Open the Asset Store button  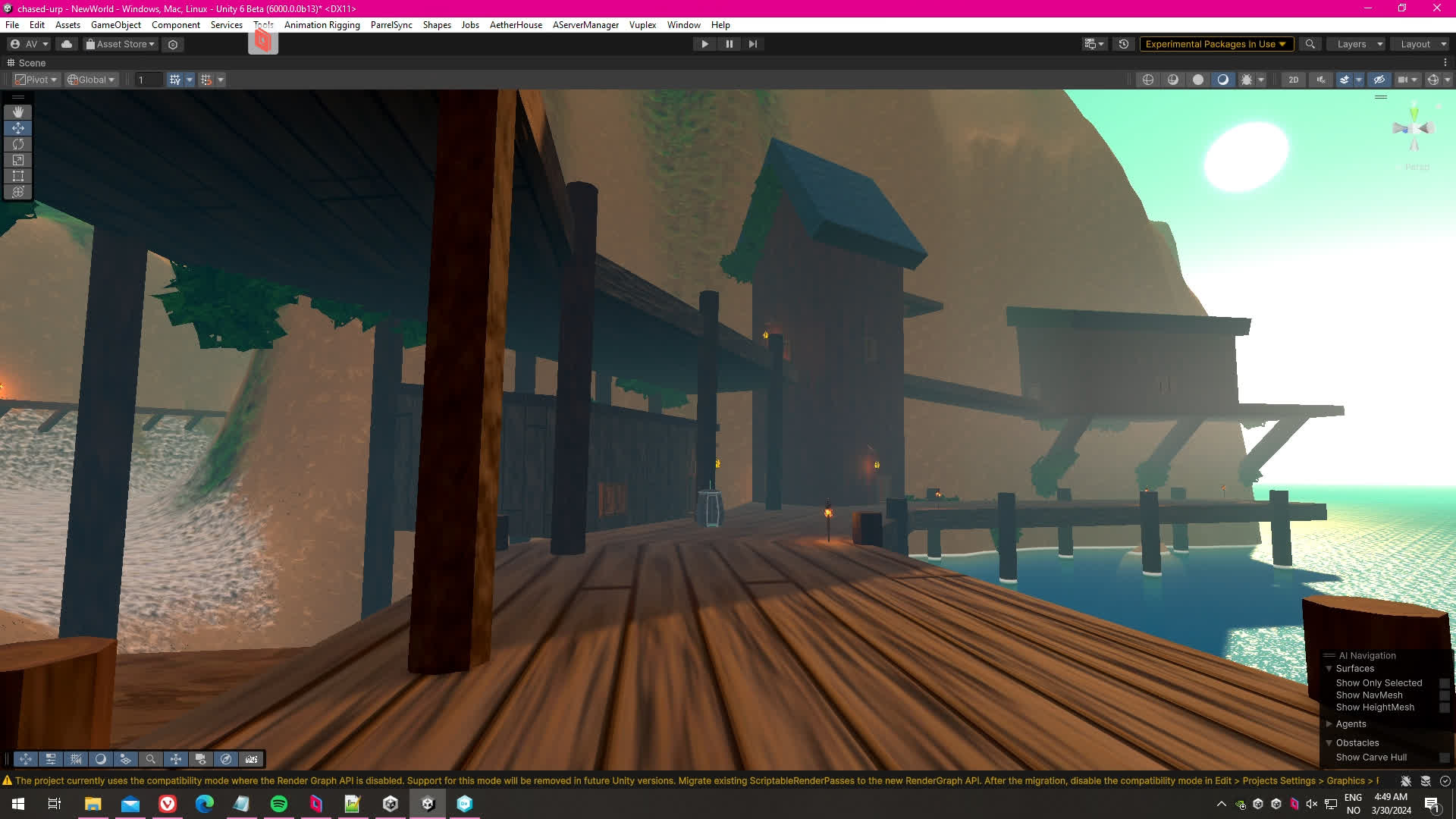pyautogui.click(x=121, y=44)
